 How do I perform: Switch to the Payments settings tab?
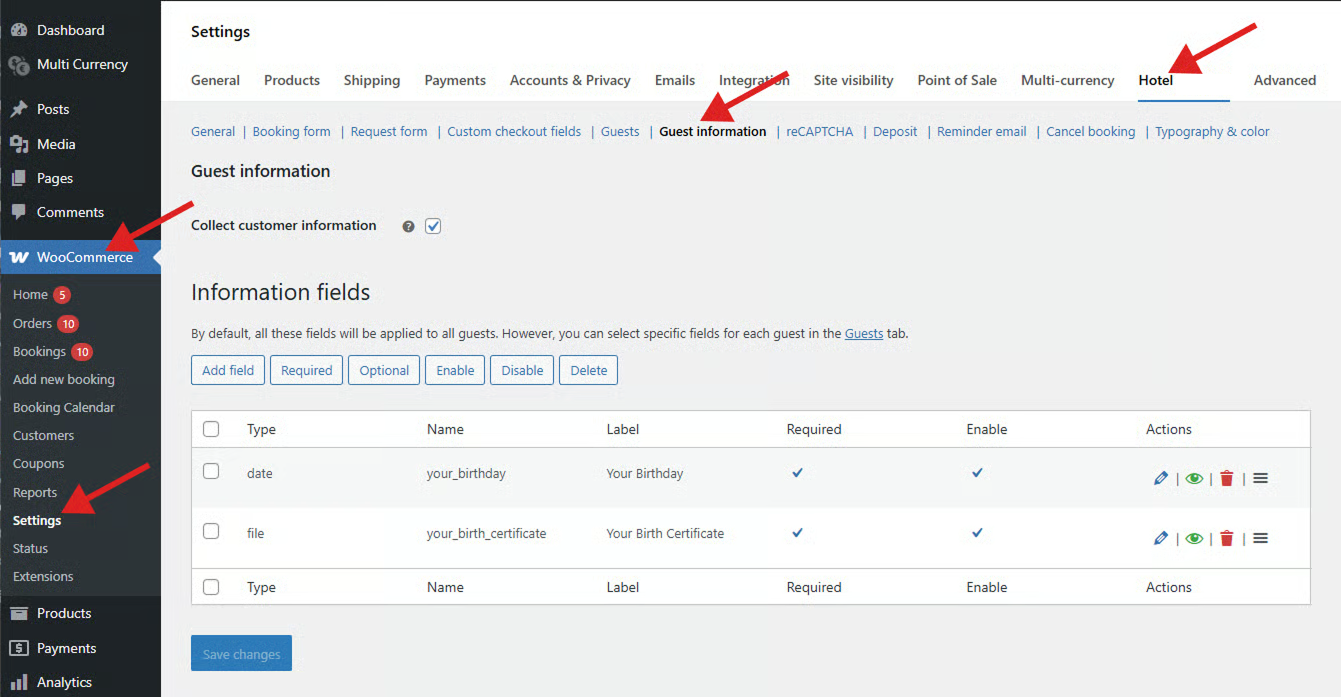tap(455, 80)
